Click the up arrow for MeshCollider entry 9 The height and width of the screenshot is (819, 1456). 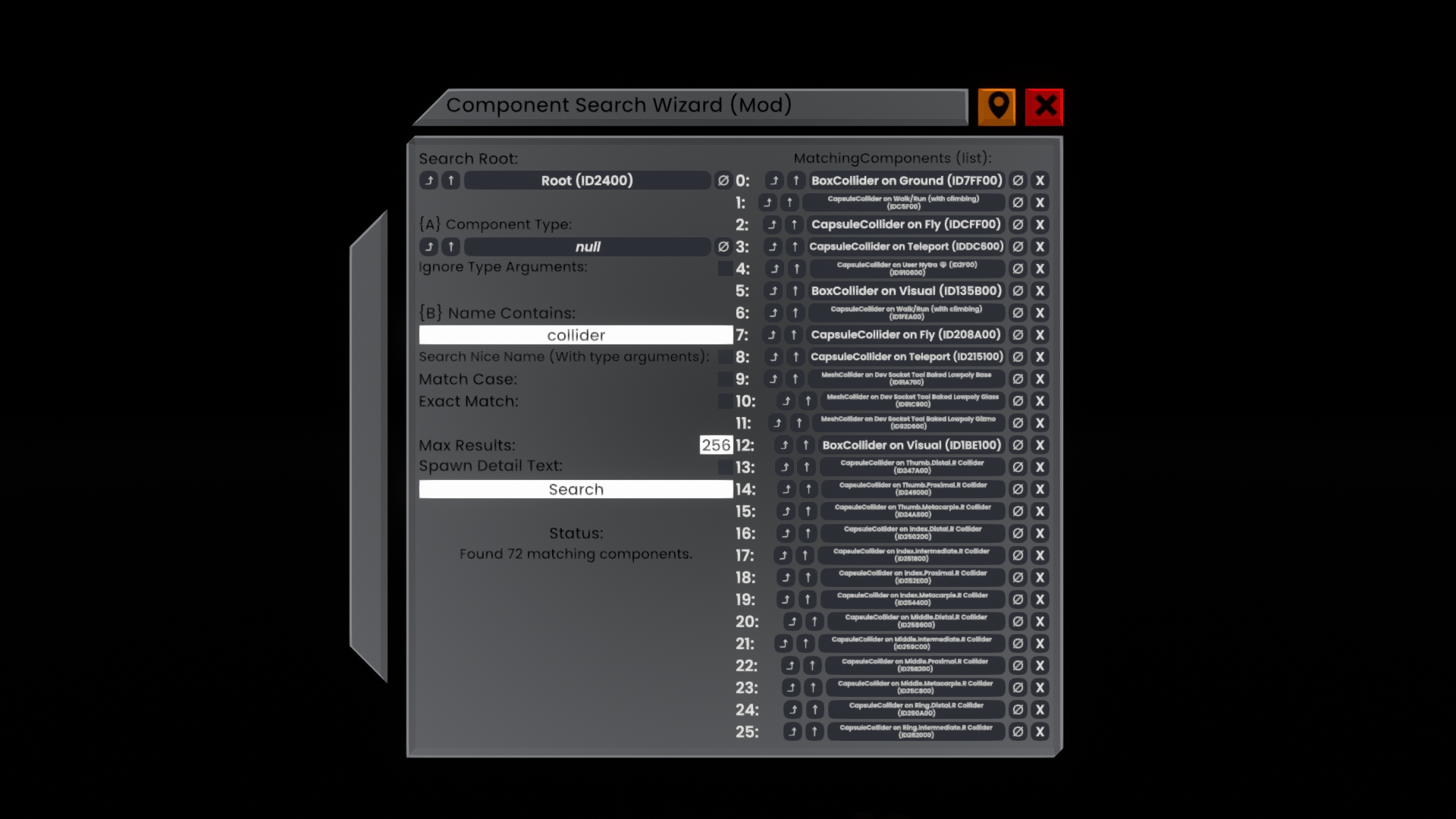[x=794, y=379]
